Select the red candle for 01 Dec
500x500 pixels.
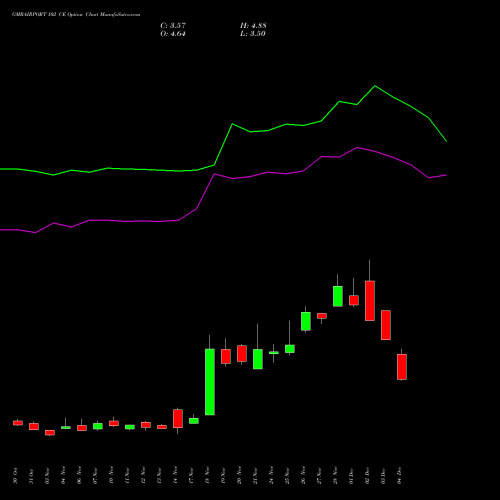(x=354, y=300)
